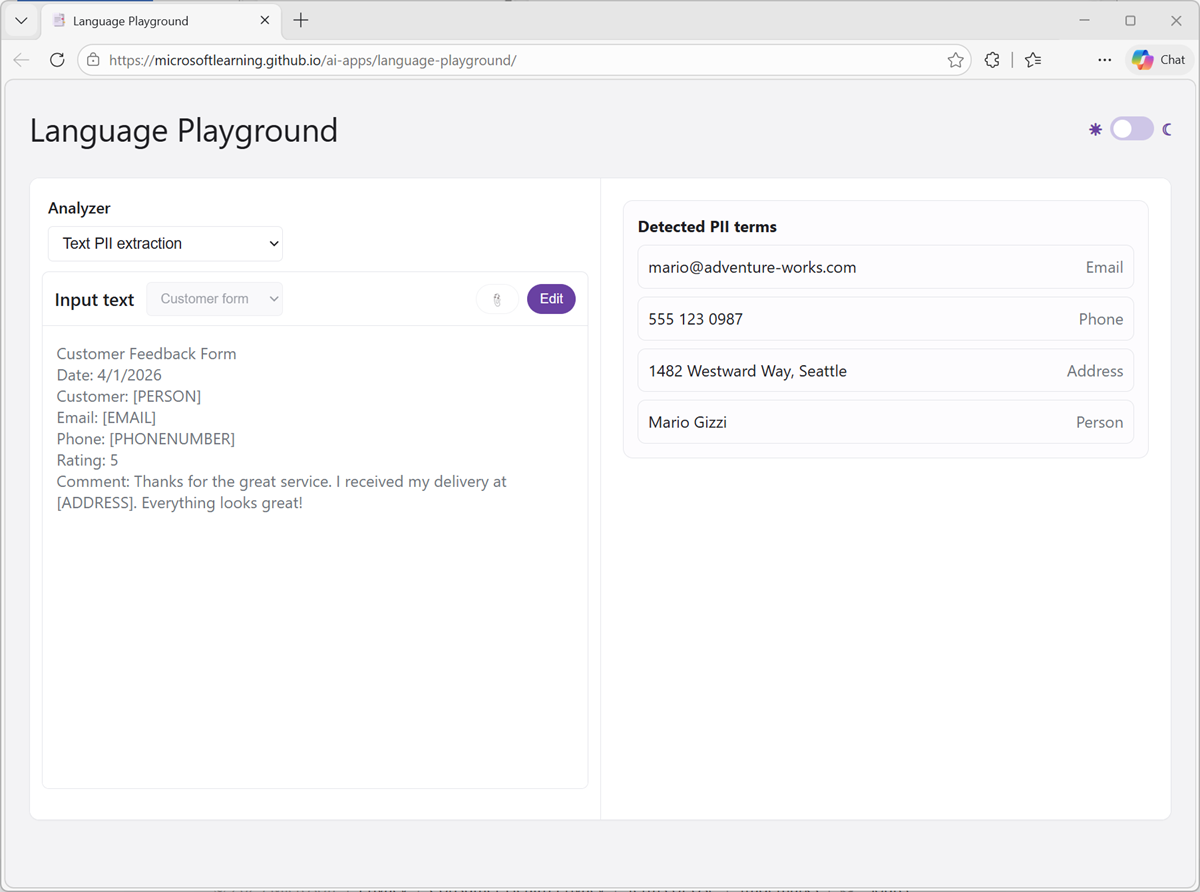Open Copilot Chat in the browser
The height and width of the screenshot is (892, 1200).
(x=1157, y=59)
